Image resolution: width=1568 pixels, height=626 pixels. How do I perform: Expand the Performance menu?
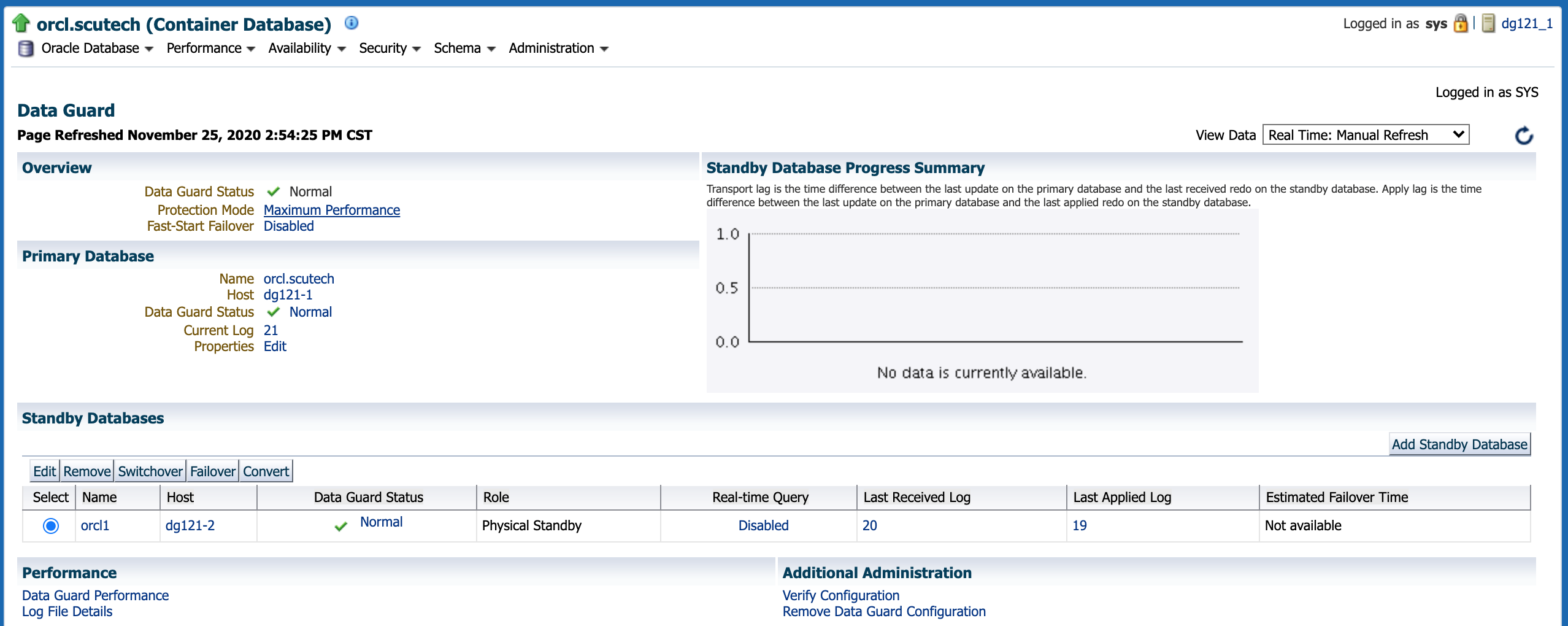tap(210, 48)
